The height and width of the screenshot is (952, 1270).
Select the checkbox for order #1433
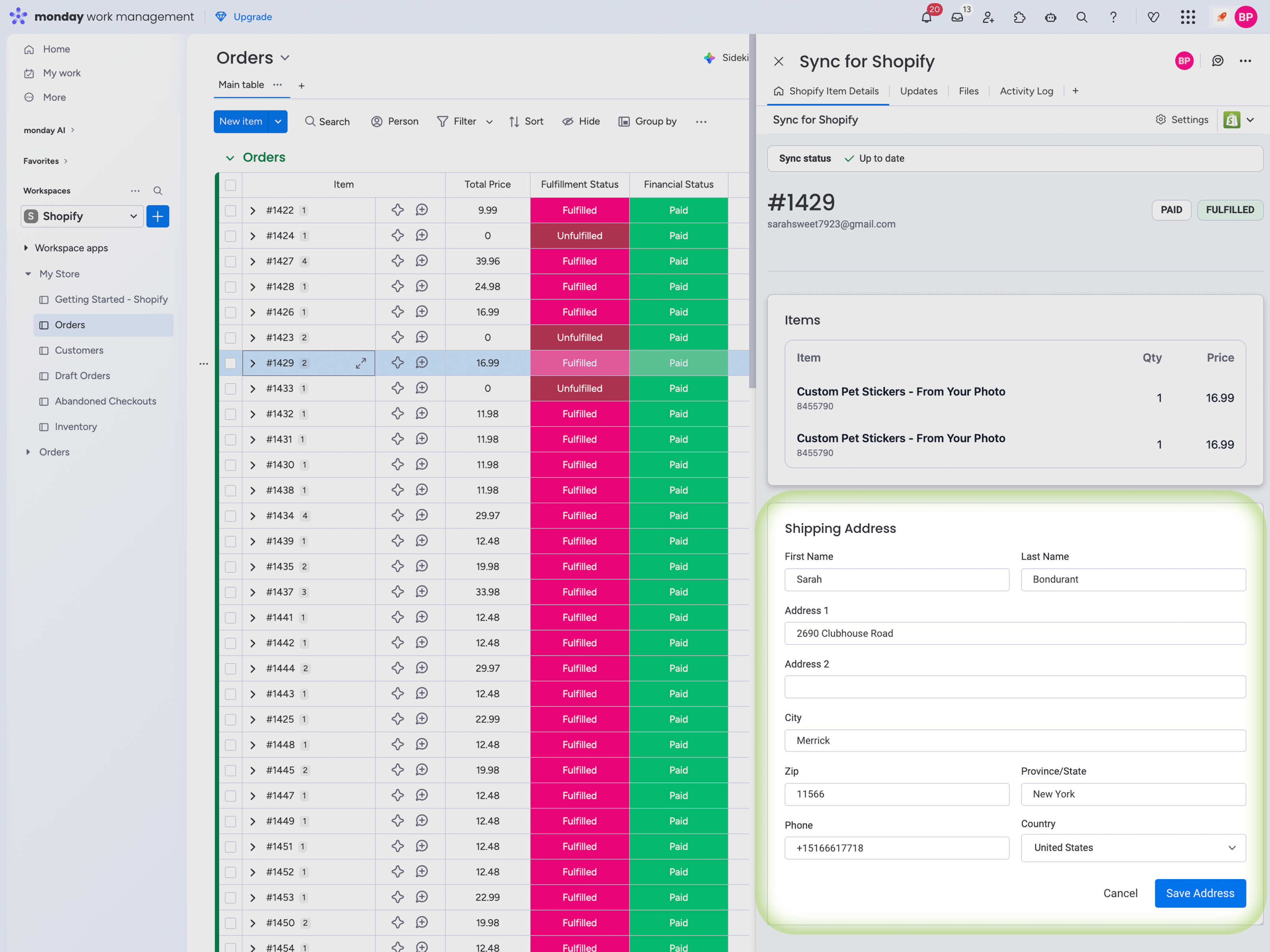click(x=230, y=388)
